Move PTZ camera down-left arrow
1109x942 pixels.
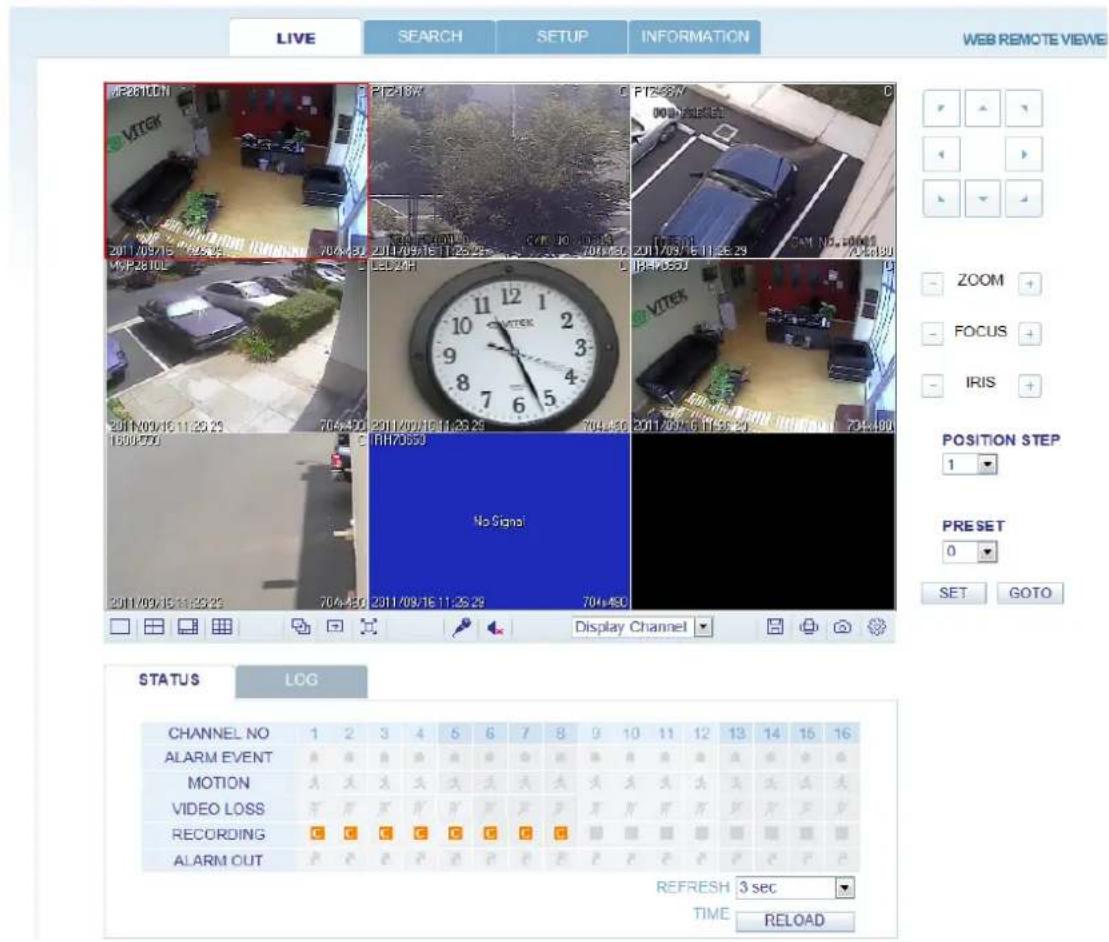pyautogui.click(x=941, y=199)
